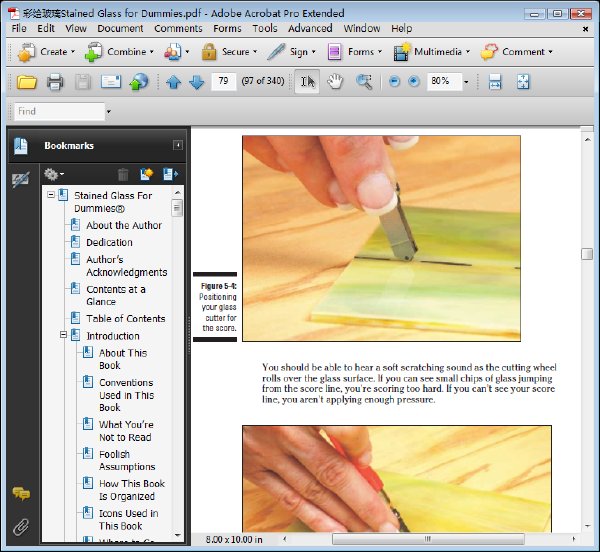Screen dimensions: 600x552
Task: Click the document vertical scrollbar thumb
Action: pos(587,254)
